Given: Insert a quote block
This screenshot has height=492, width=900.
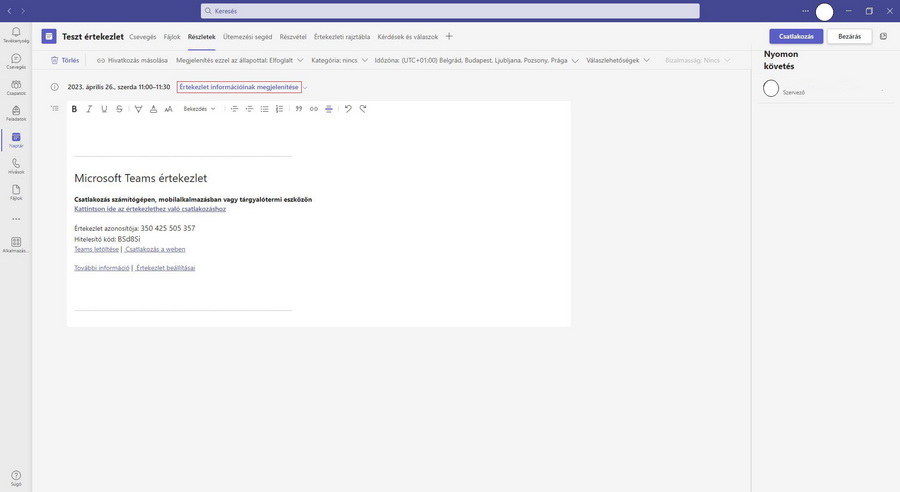Looking at the screenshot, I should click(298, 109).
